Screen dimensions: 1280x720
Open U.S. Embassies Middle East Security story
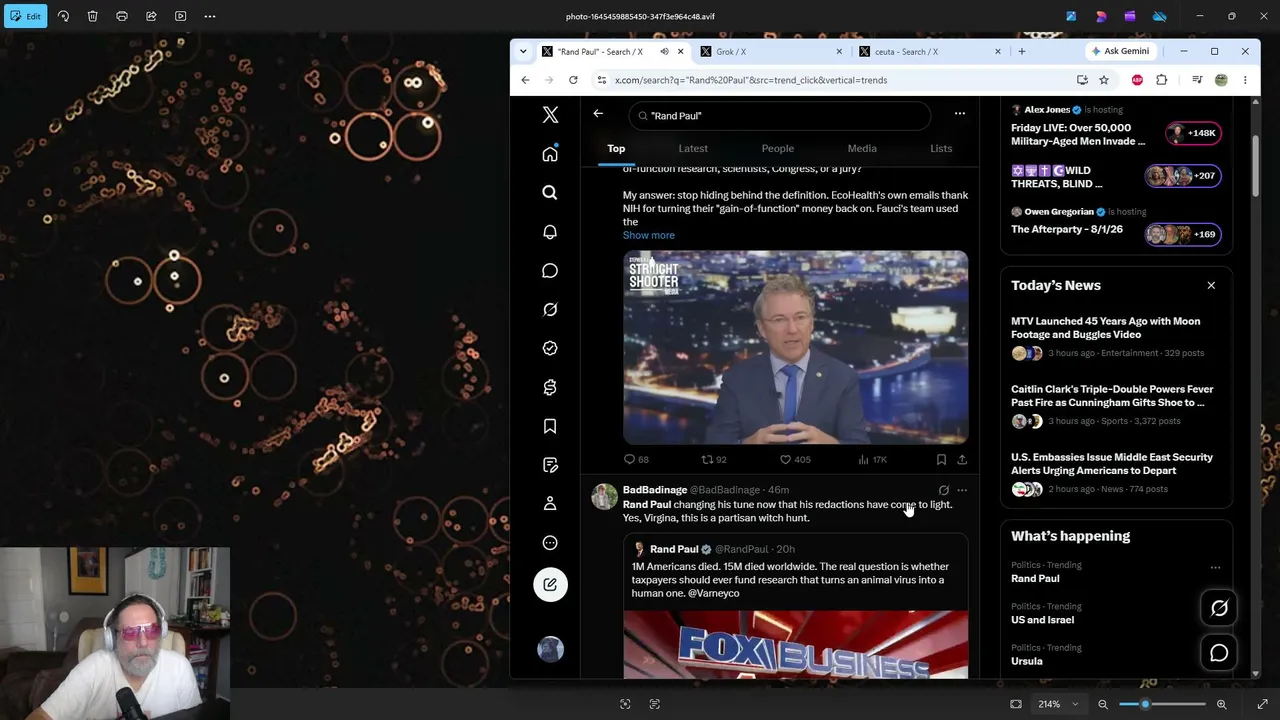point(1116,473)
